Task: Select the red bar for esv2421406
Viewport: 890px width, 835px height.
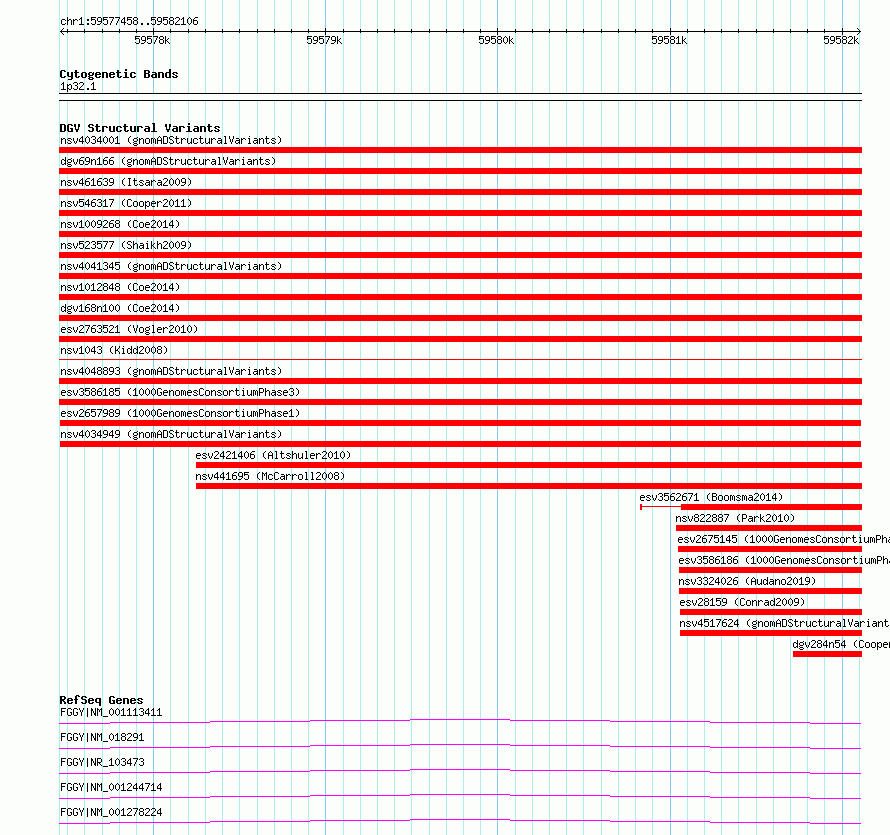Action: point(529,465)
